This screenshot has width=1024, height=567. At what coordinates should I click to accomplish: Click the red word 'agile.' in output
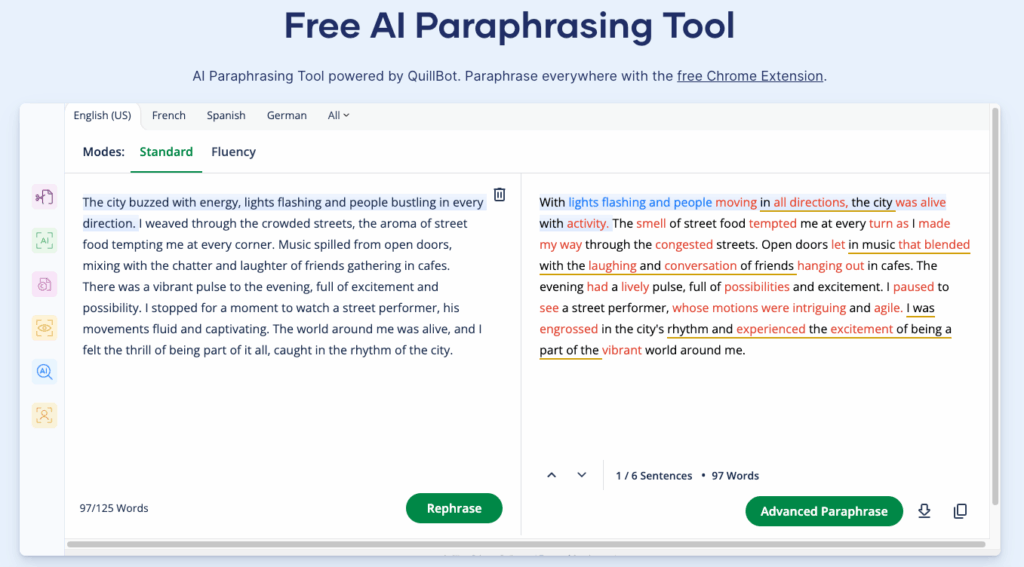(x=888, y=308)
